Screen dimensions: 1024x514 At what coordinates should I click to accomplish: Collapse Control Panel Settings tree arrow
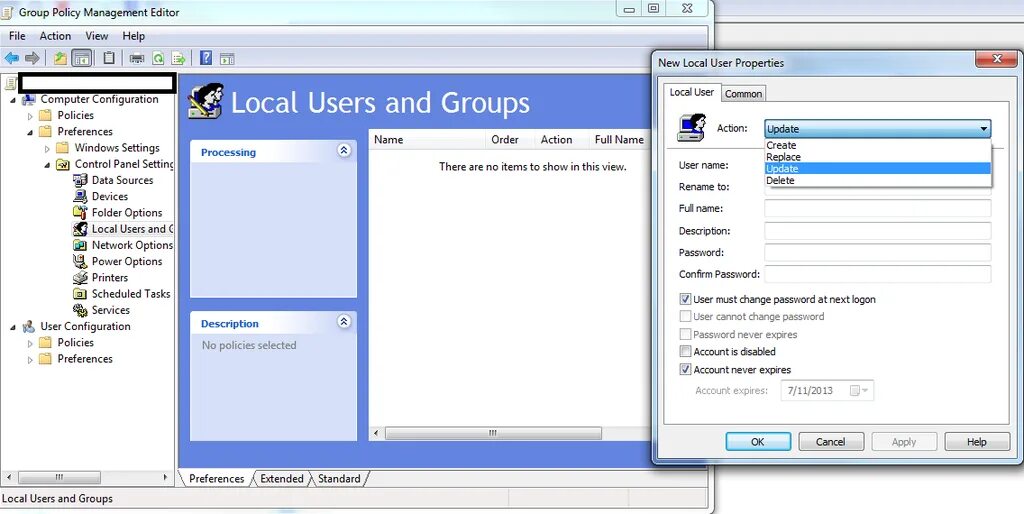(47, 165)
